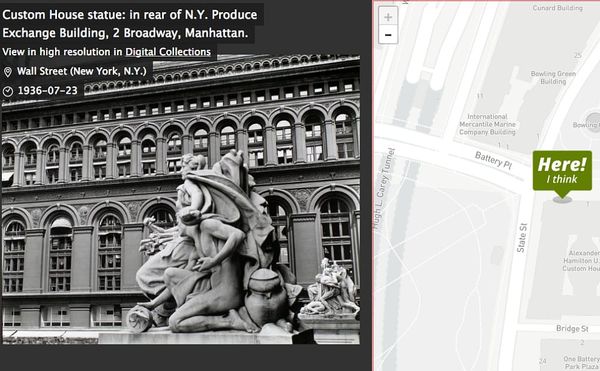
Task: Click the clock icon next to the date
Action: (8, 91)
